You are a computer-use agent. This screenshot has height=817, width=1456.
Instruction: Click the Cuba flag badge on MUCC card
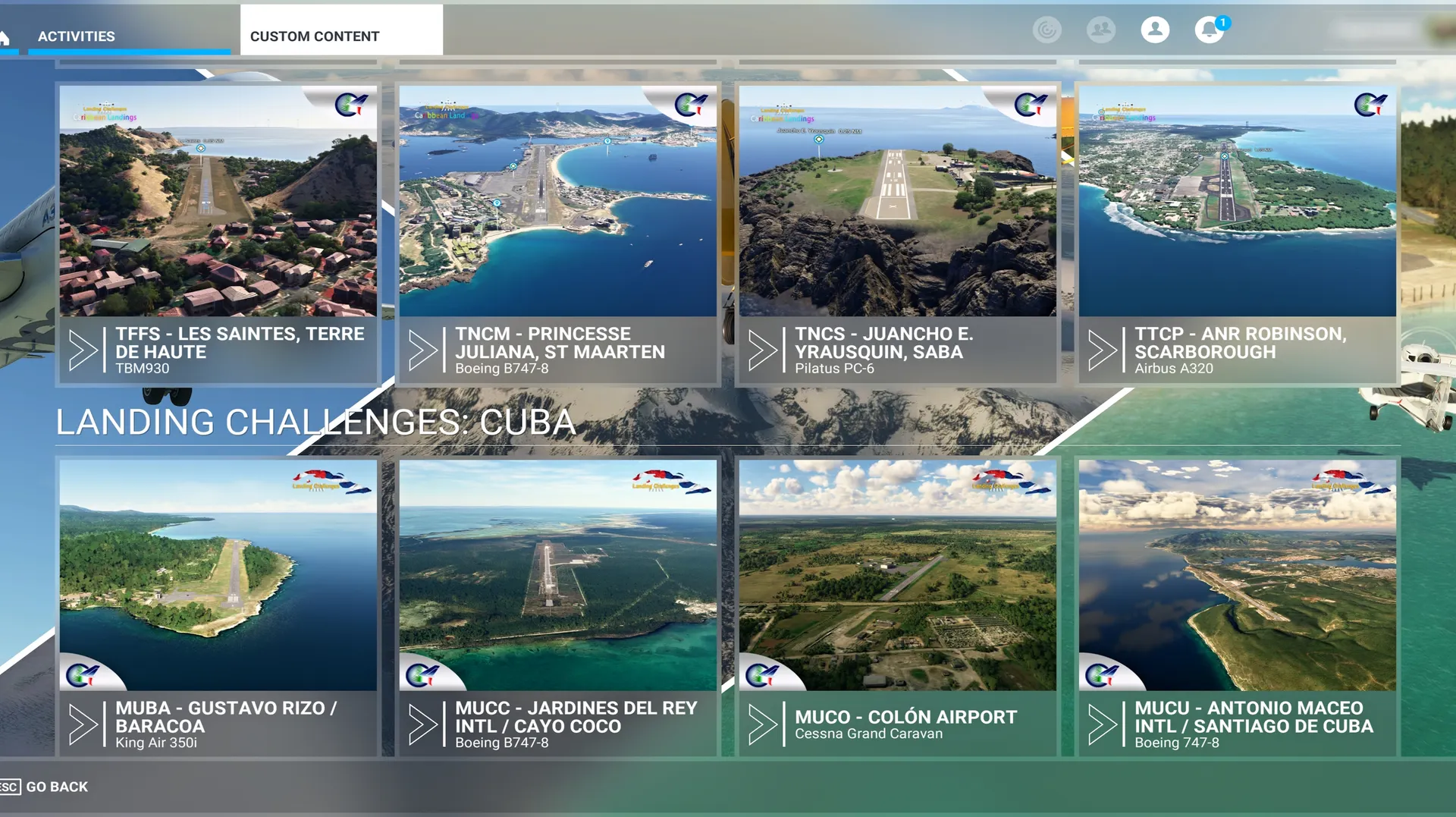click(672, 482)
